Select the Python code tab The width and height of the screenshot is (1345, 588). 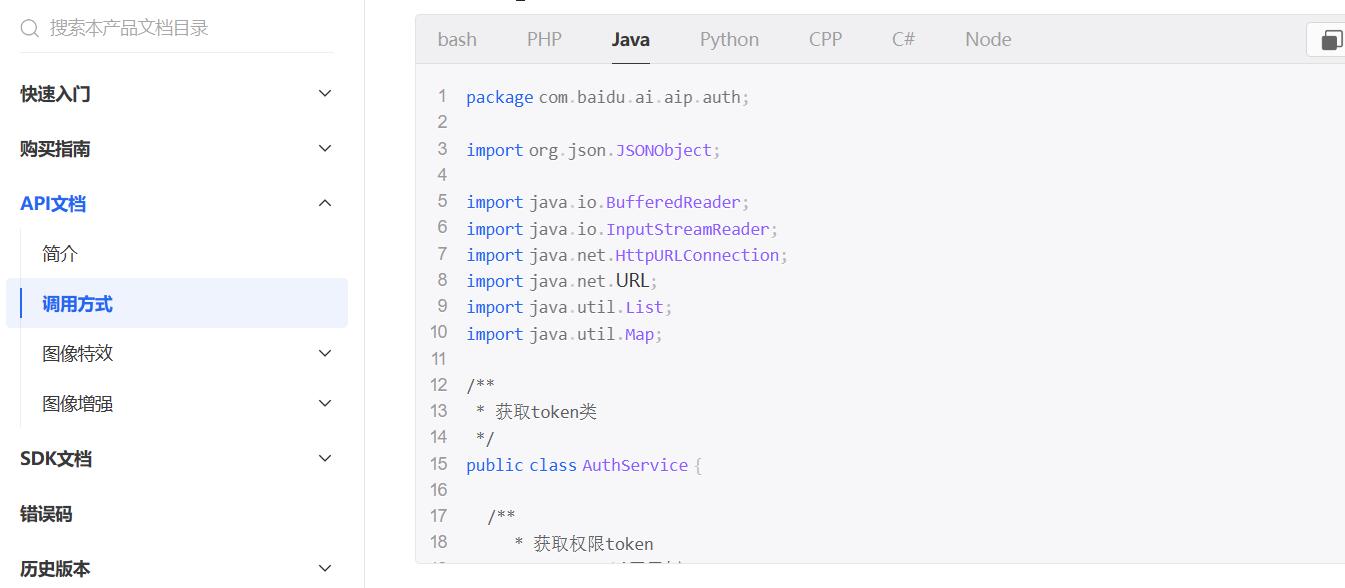click(x=729, y=40)
